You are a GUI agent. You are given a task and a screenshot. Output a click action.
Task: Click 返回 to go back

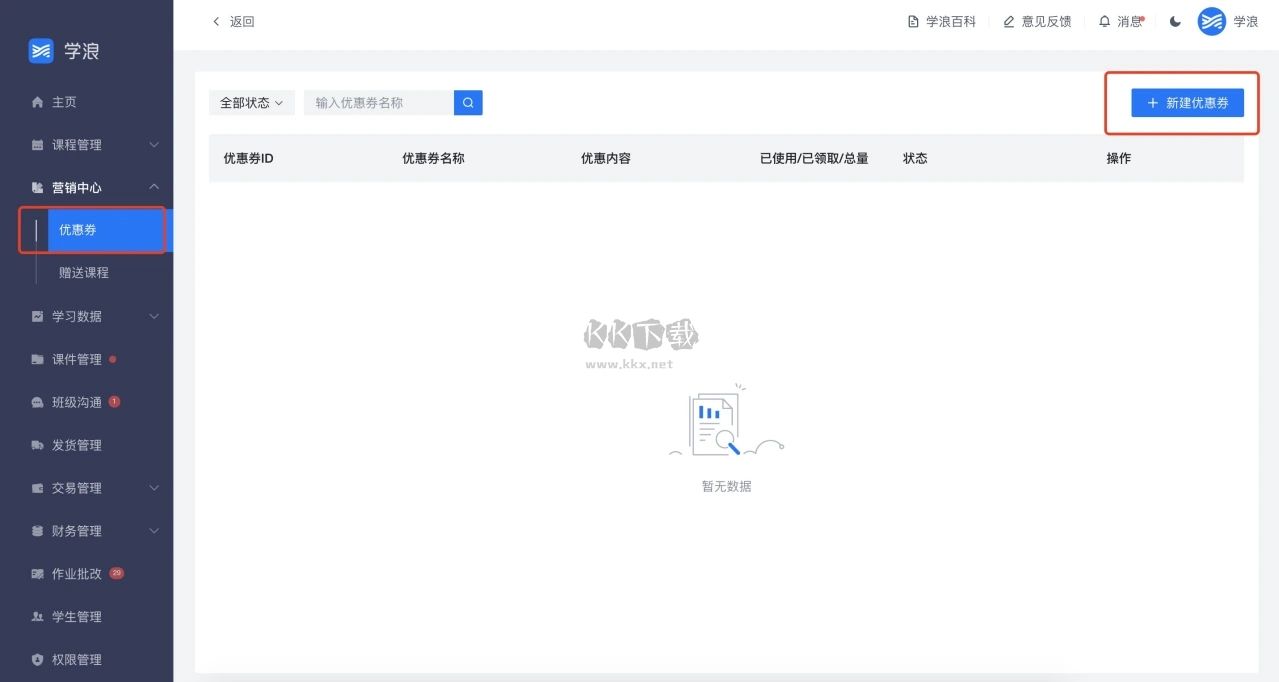tap(232, 21)
